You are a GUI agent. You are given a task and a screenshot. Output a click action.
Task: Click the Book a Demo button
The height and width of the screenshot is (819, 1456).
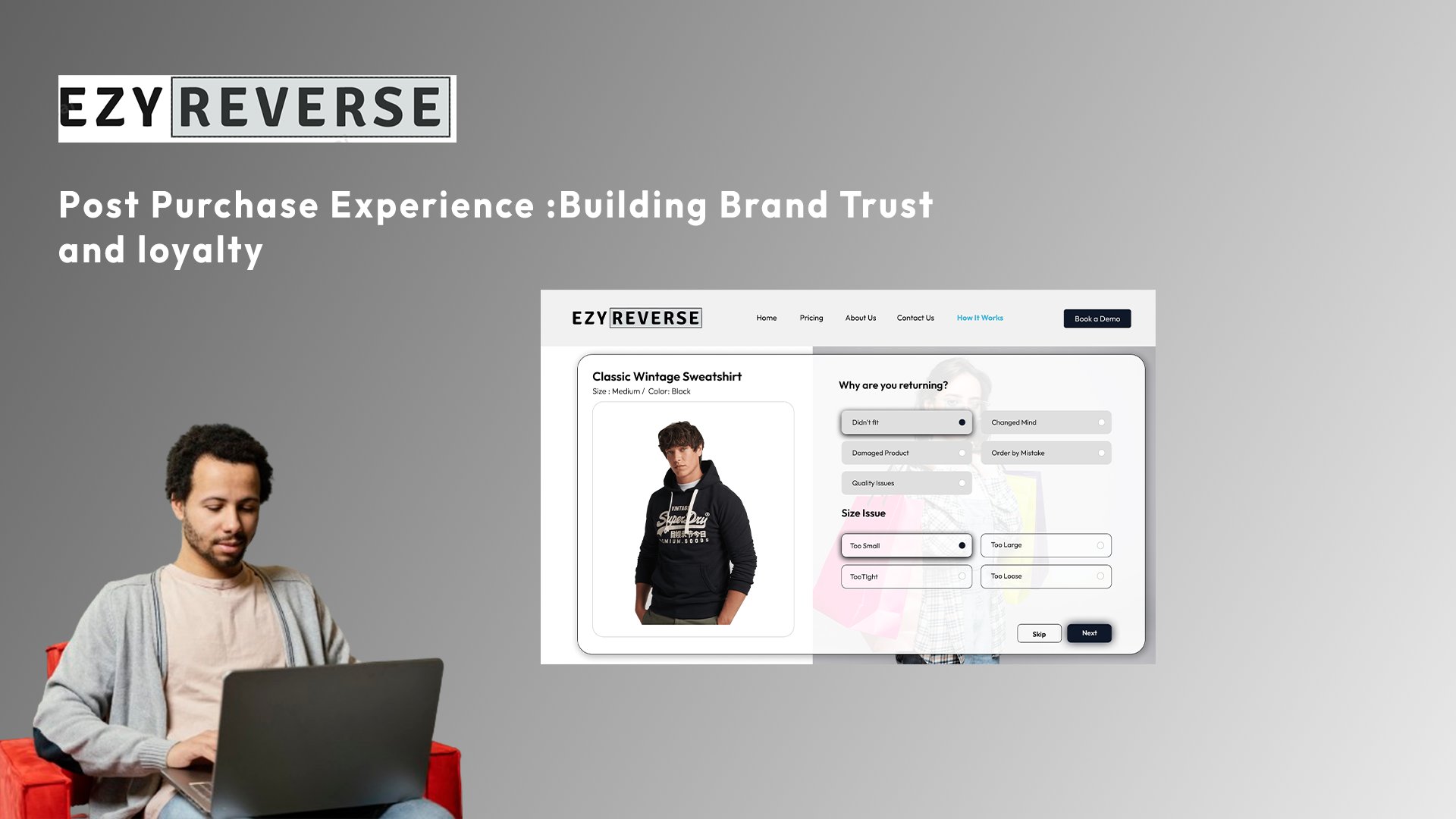(x=1097, y=318)
